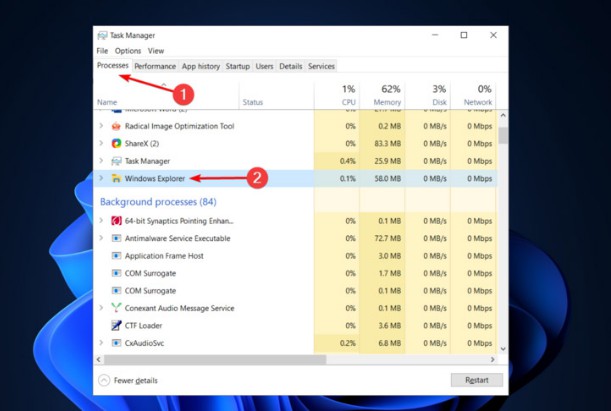The width and height of the screenshot is (611, 411).
Task: Click the Application Frame Host icon
Action: 116,256
